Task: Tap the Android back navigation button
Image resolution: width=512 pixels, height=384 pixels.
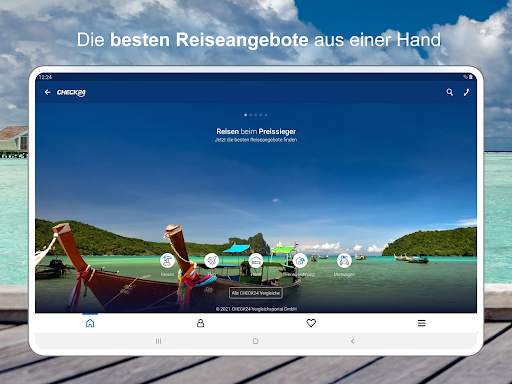Action: click(353, 341)
